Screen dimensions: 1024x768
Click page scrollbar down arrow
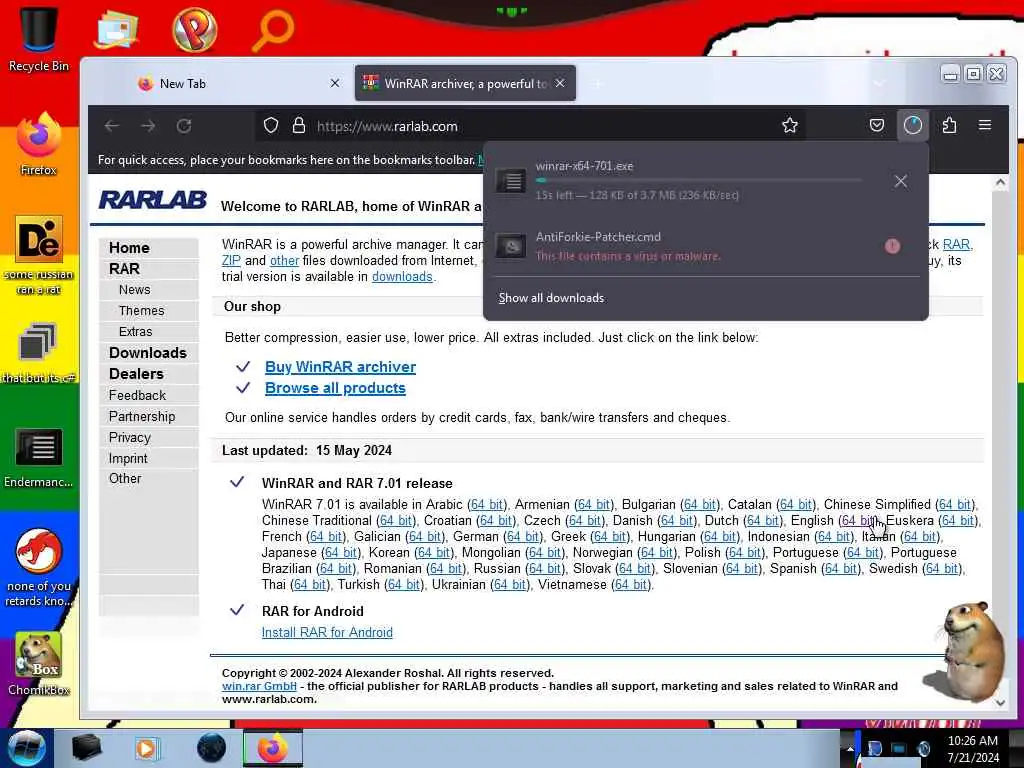pyautogui.click(x=1000, y=702)
